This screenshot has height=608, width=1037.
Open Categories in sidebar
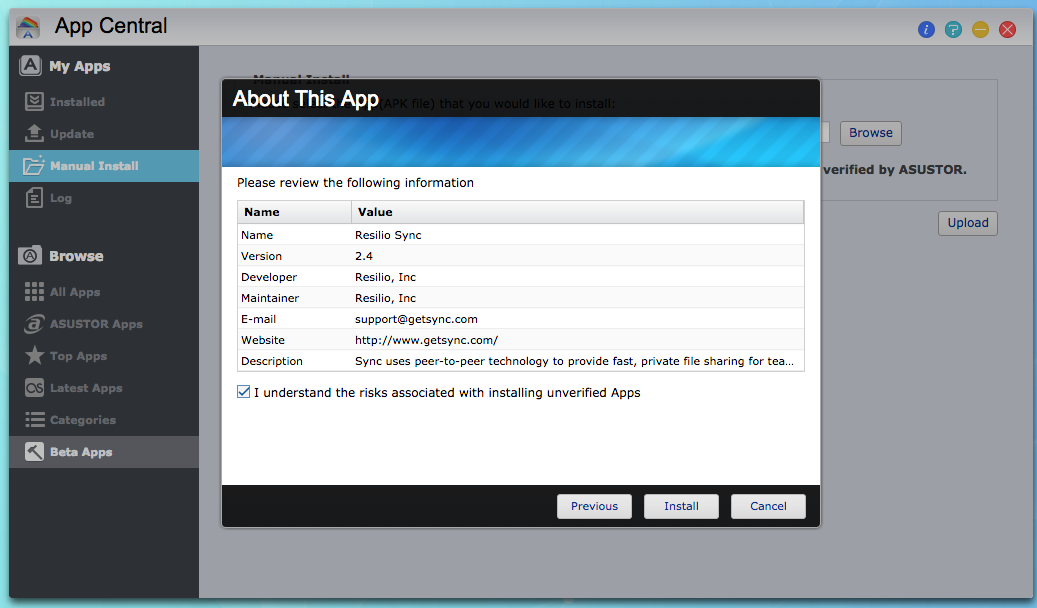pos(104,419)
